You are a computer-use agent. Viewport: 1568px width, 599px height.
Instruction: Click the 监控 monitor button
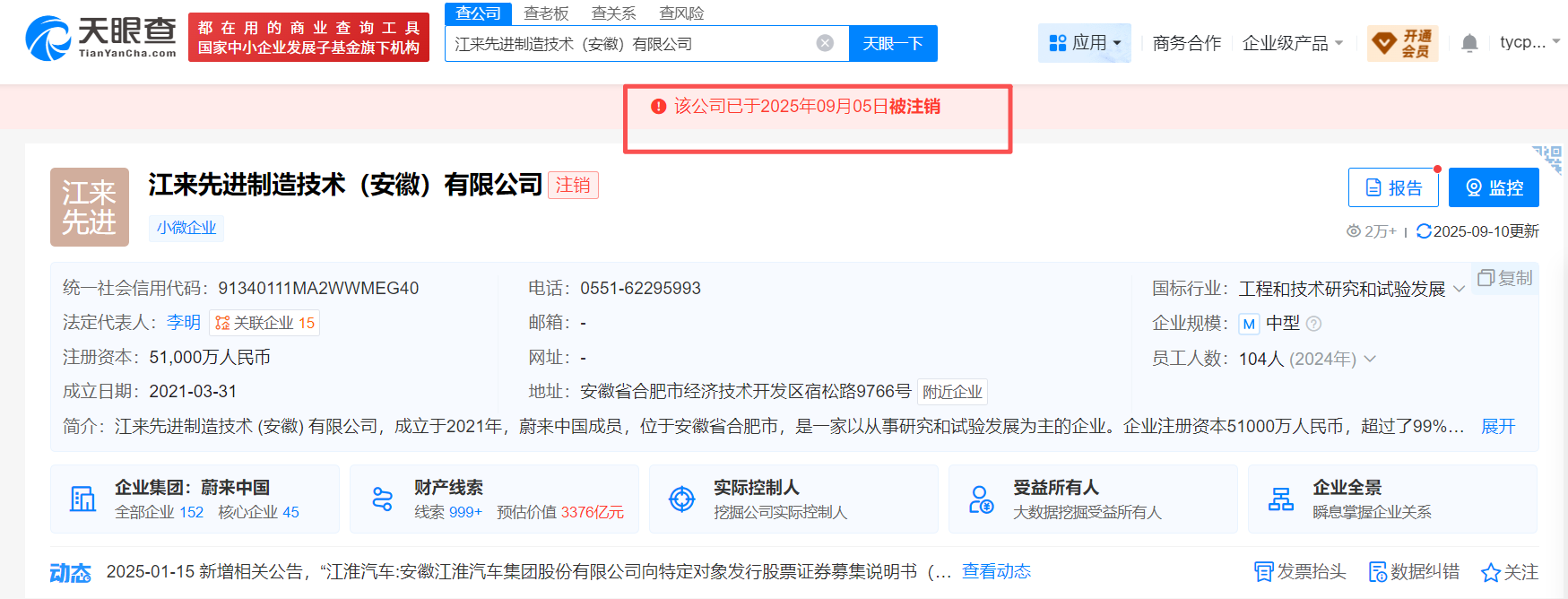pos(1494,187)
